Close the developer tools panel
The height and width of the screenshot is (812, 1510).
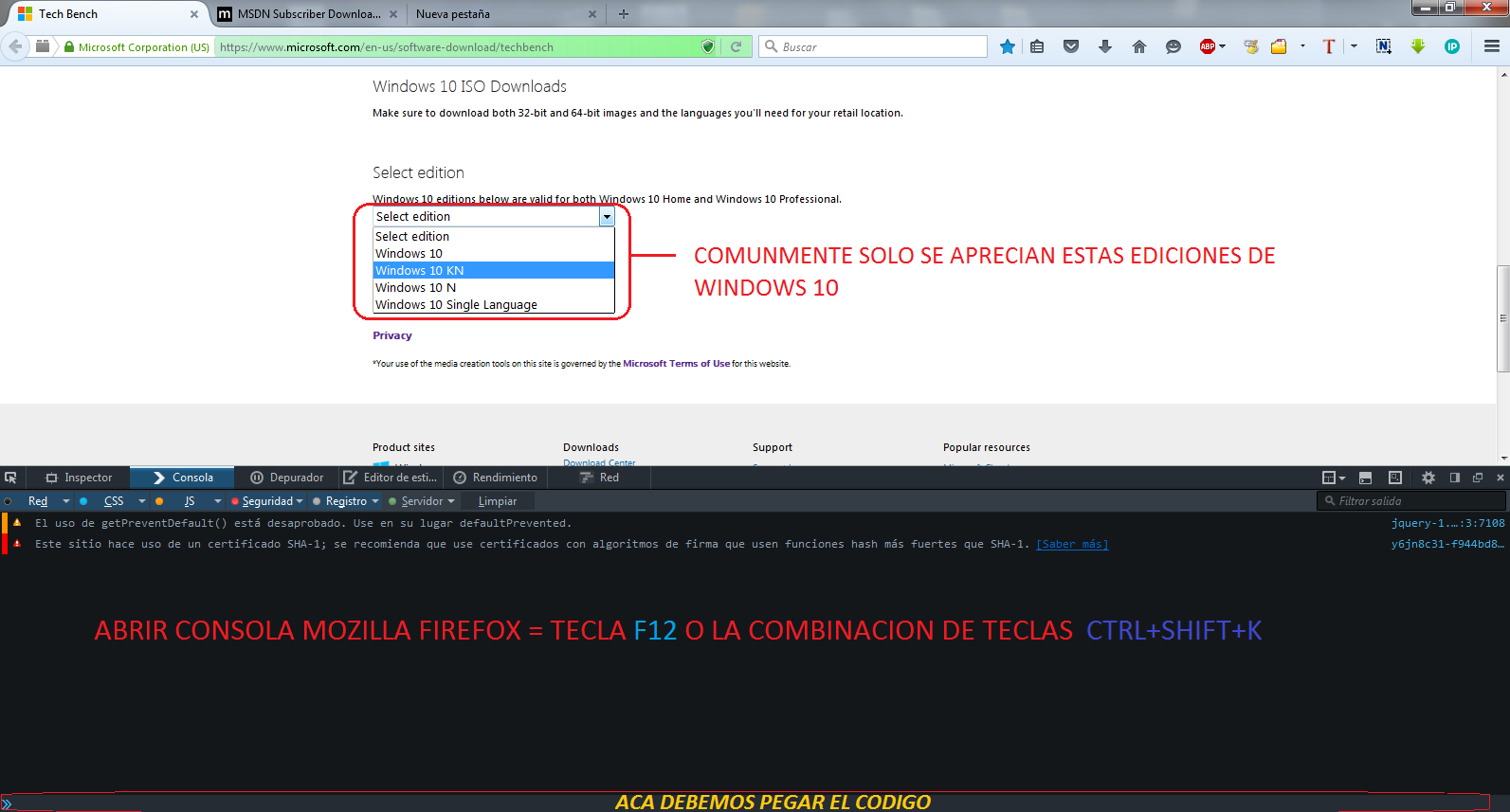tap(1500, 478)
